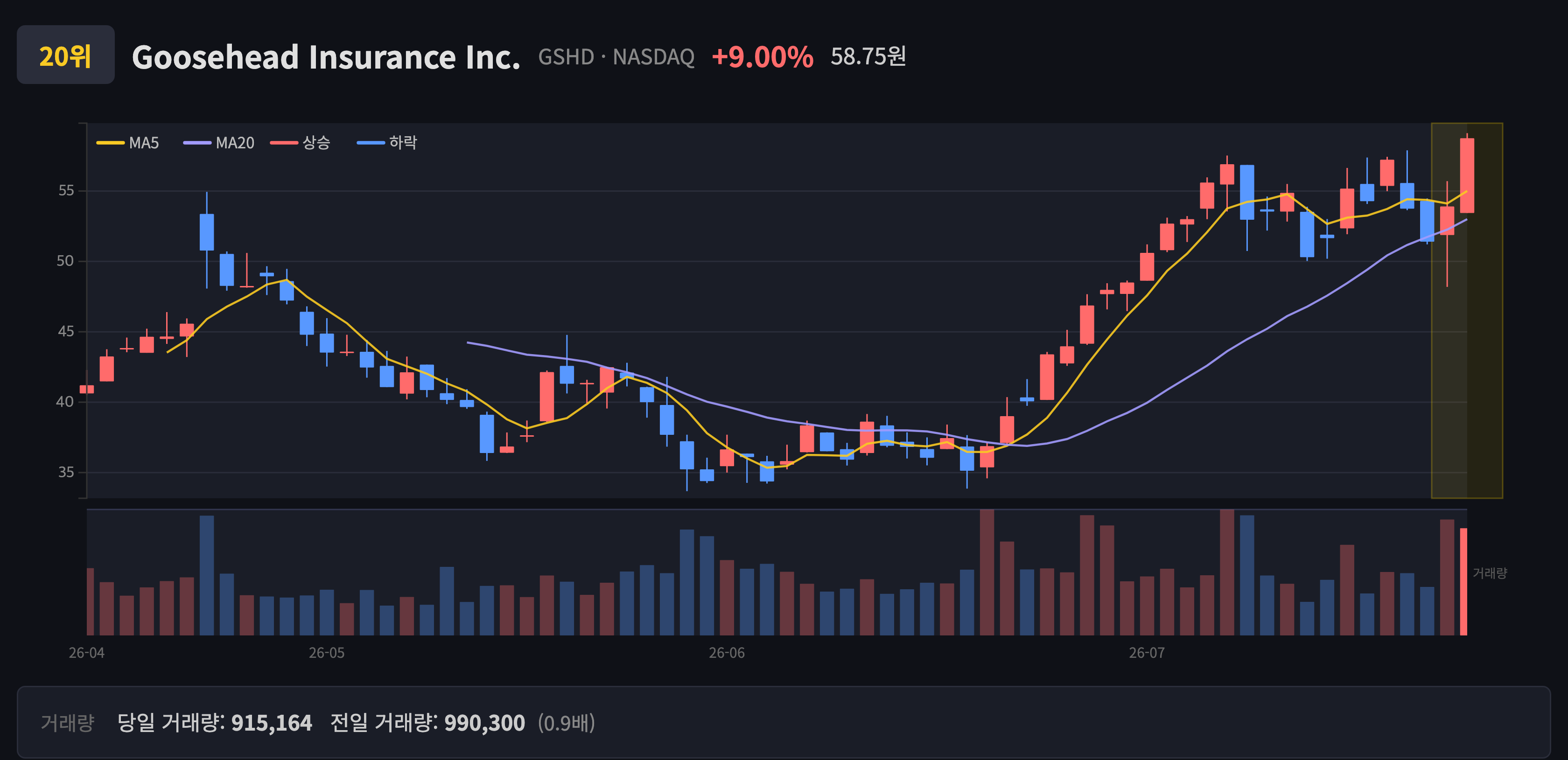Click the GSHD · NASDAQ ticker label

tap(616, 57)
